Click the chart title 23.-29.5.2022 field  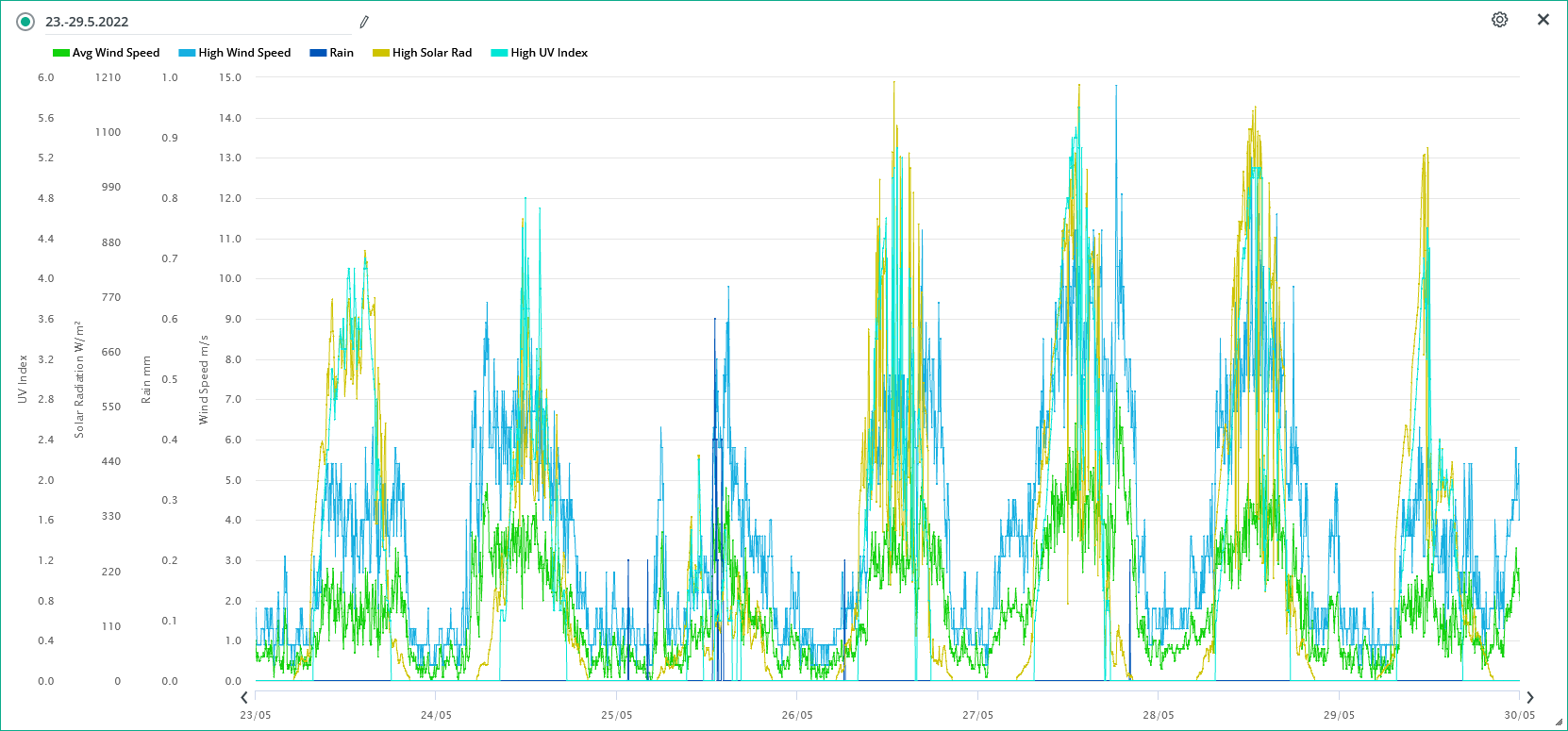point(189,22)
